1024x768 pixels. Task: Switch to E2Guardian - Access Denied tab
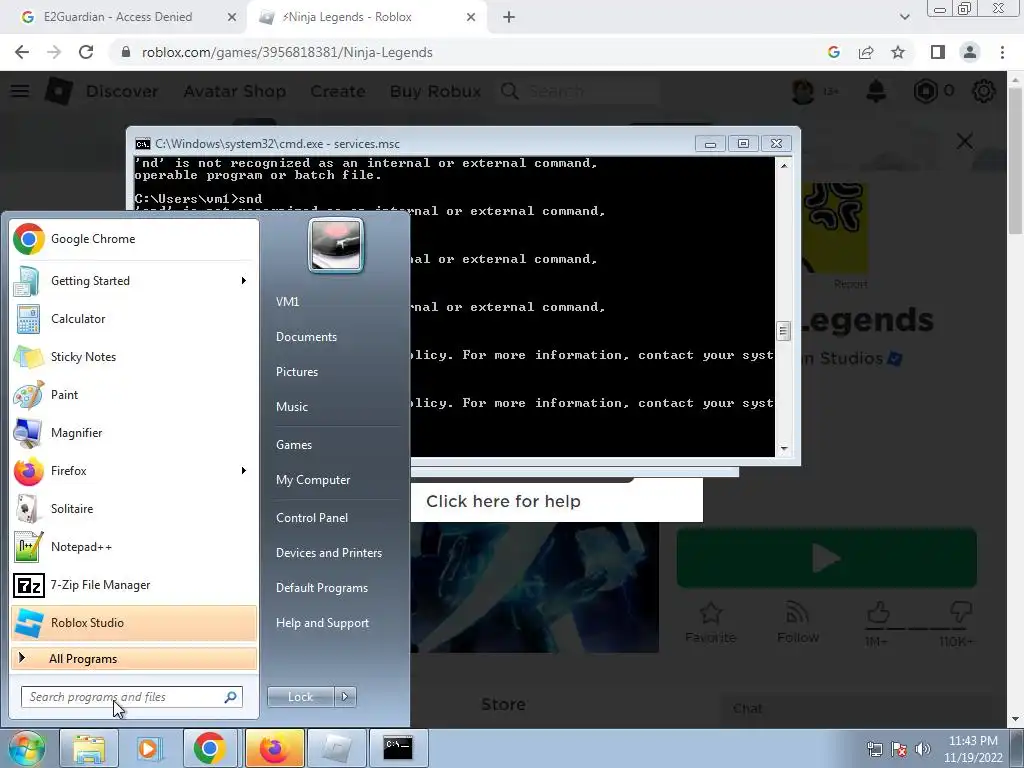click(x=118, y=17)
